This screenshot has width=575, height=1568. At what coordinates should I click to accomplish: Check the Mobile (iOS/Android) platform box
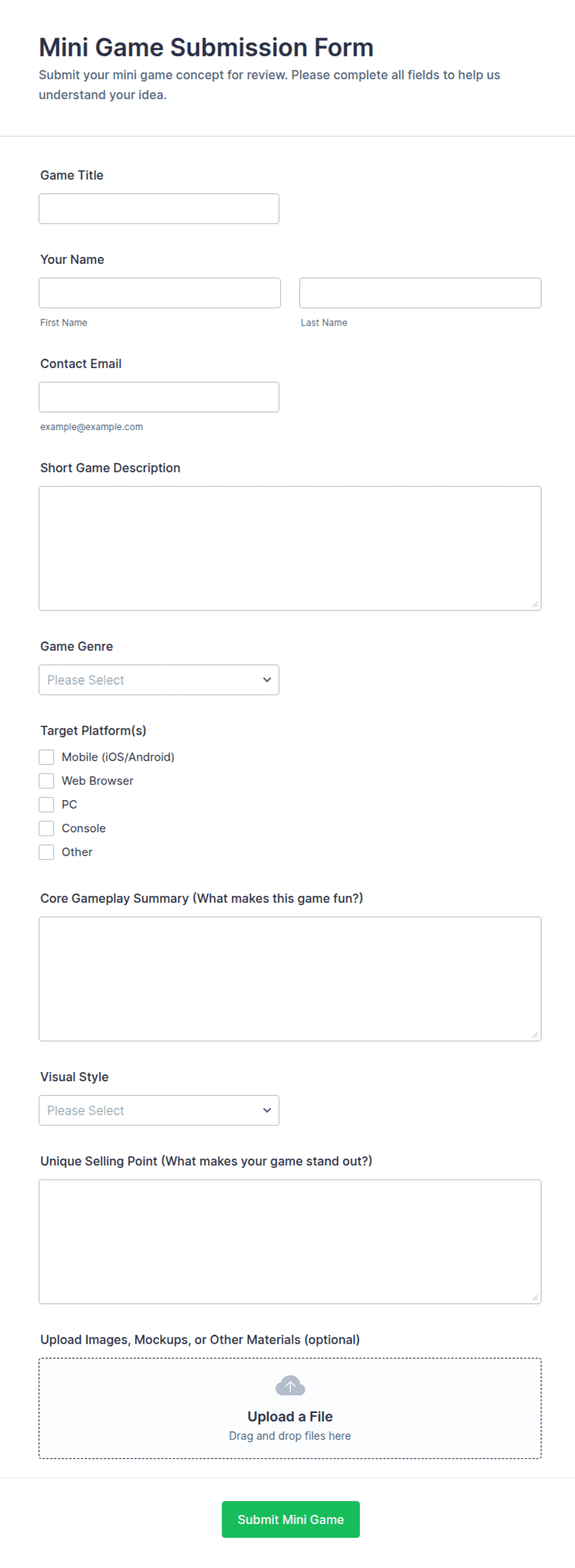[x=46, y=757]
